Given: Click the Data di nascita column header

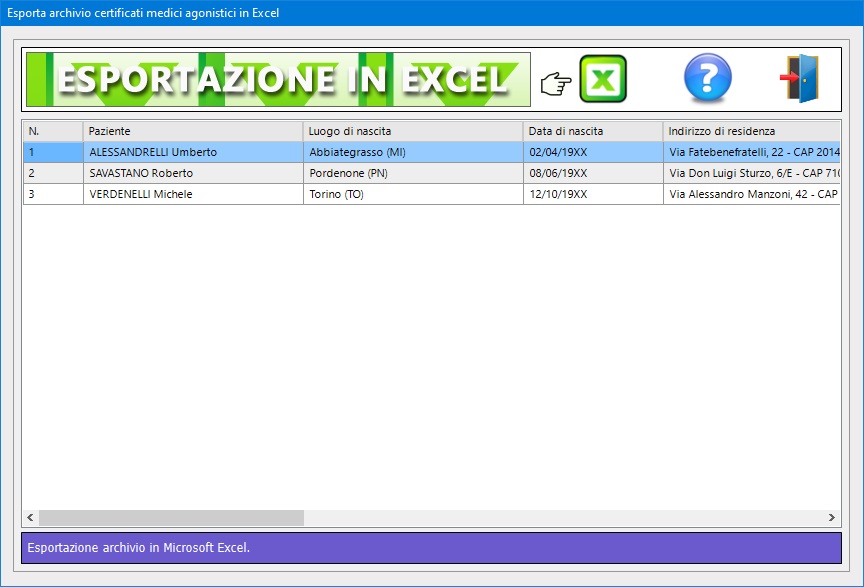Looking at the screenshot, I should click(x=592, y=131).
